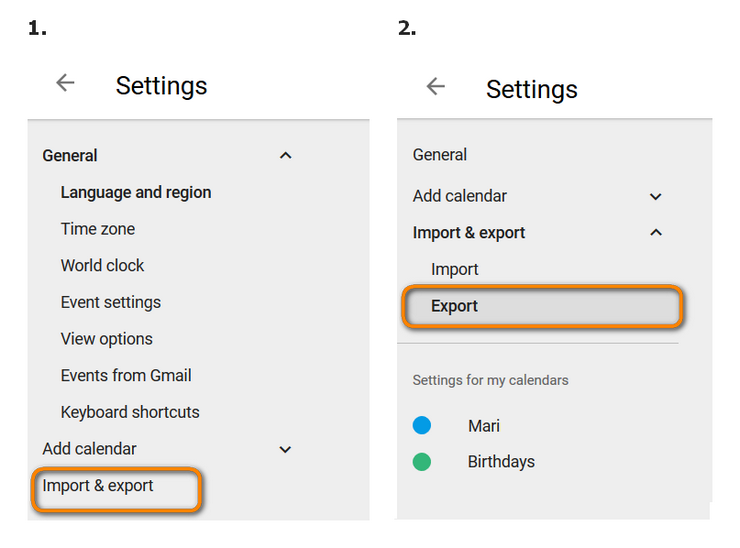The height and width of the screenshot is (548, 740).
Task: Click back arrow in right Settings panel
Action: 435,87
